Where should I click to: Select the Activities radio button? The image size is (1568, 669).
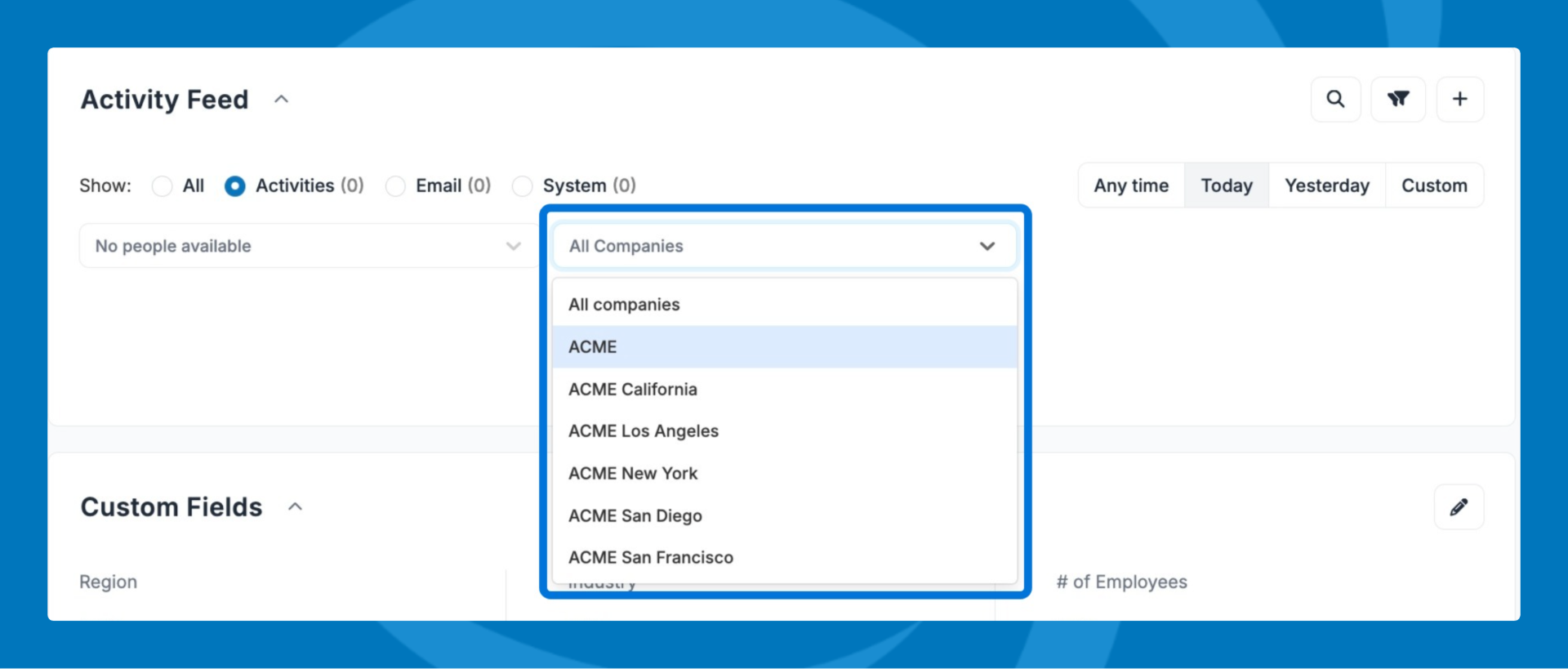[234, 186]
